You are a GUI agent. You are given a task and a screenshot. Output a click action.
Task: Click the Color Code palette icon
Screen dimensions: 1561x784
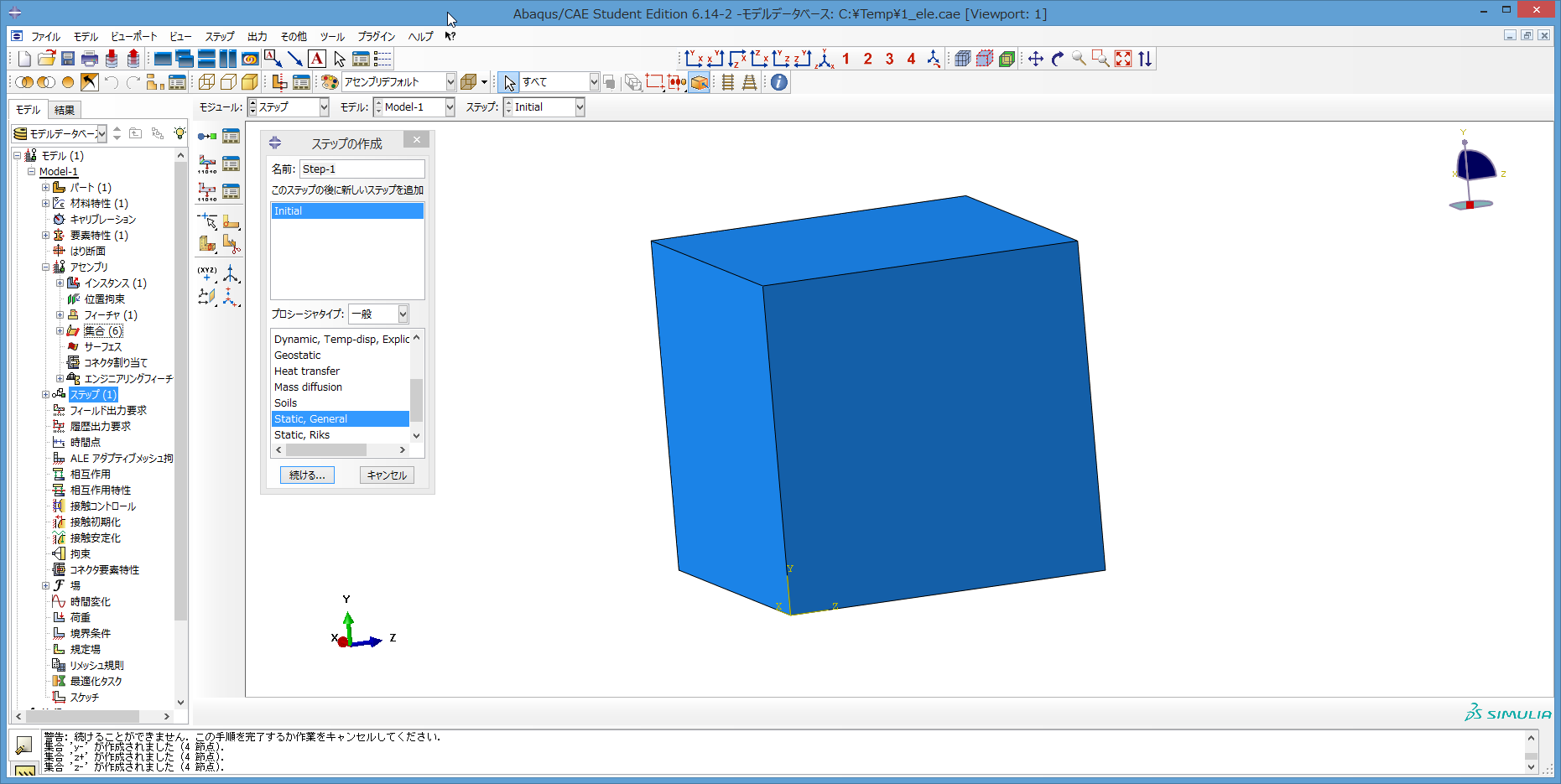click(x=330, y=82)
